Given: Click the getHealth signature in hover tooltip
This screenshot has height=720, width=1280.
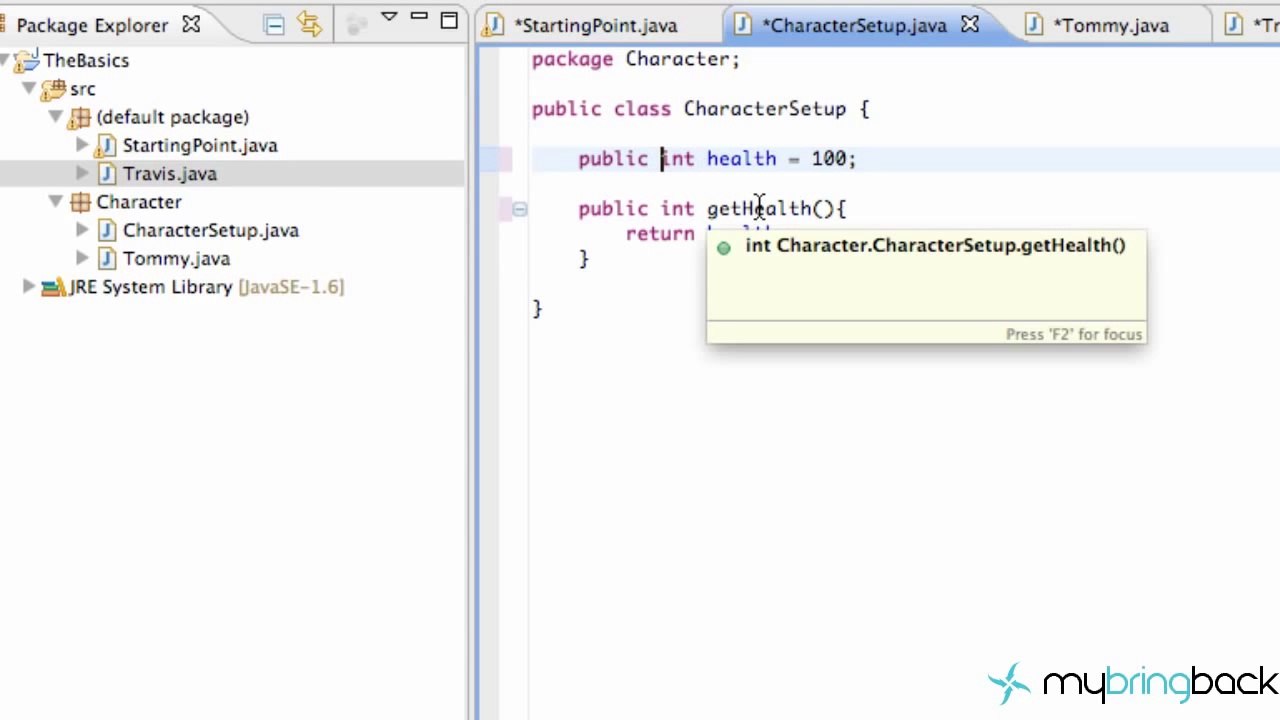Looking at the screenshot, I should (x=935, y=245).
